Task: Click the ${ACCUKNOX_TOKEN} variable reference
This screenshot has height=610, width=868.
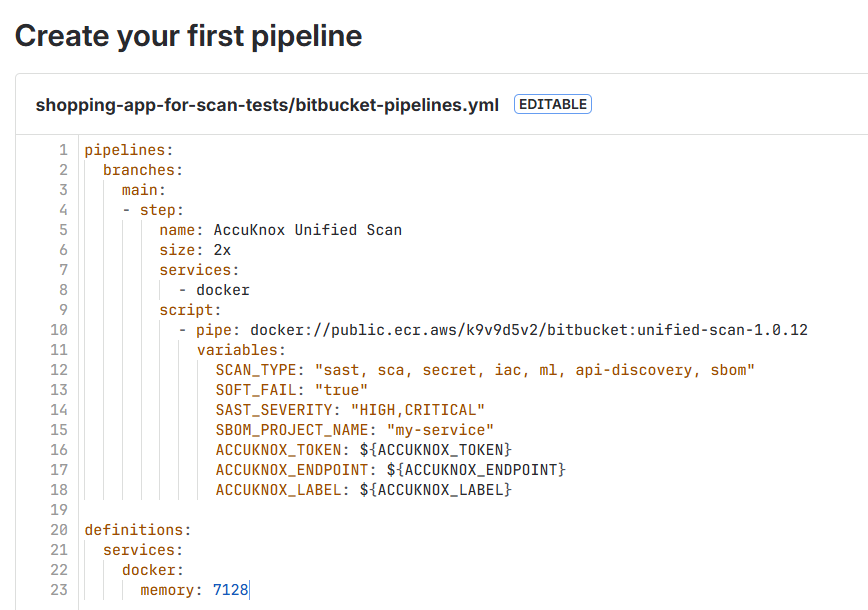Action: (436, 449)
